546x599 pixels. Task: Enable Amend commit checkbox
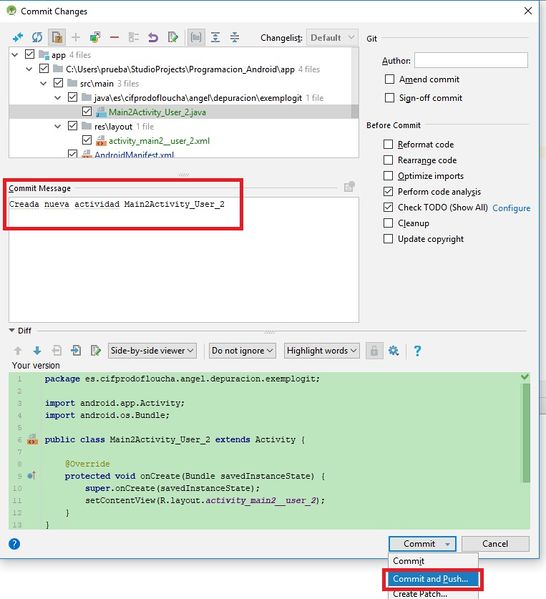[389, 79]
